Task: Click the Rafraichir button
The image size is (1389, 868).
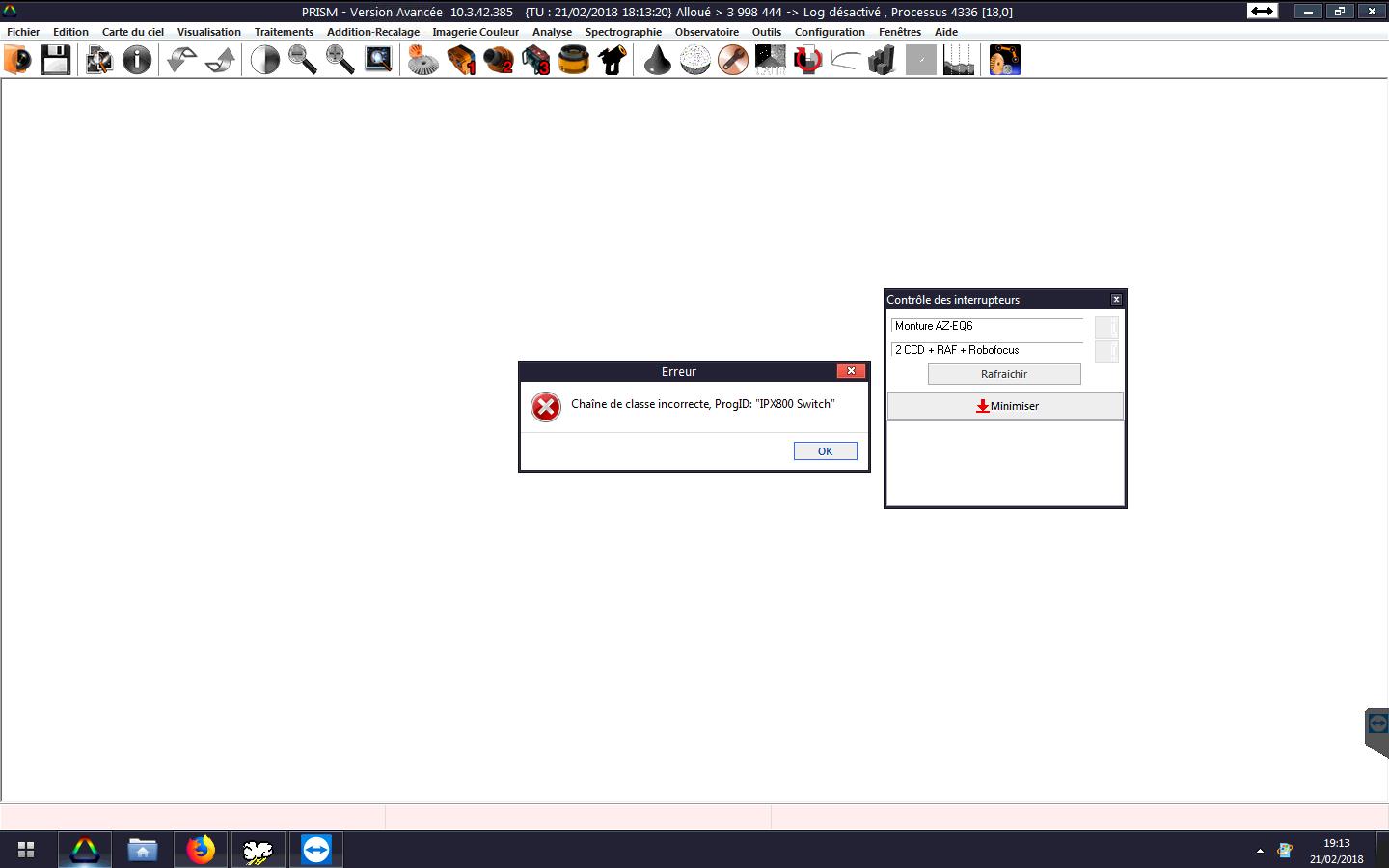Action: [x=1003, y=374]
